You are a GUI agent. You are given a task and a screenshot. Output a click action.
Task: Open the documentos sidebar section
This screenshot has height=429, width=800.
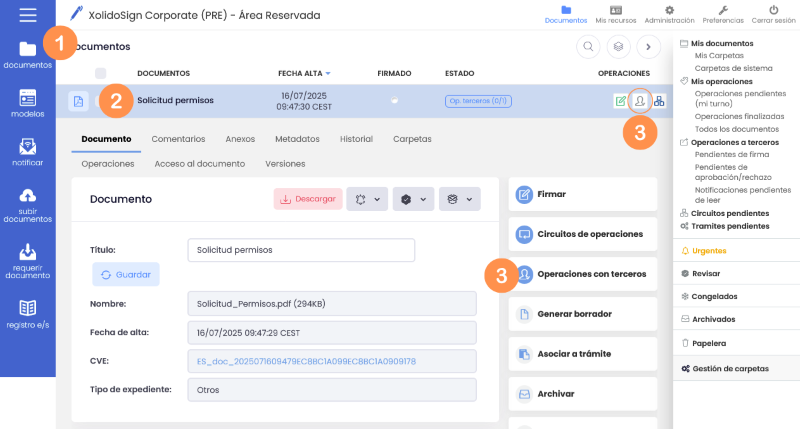click(x=28, y=55)
